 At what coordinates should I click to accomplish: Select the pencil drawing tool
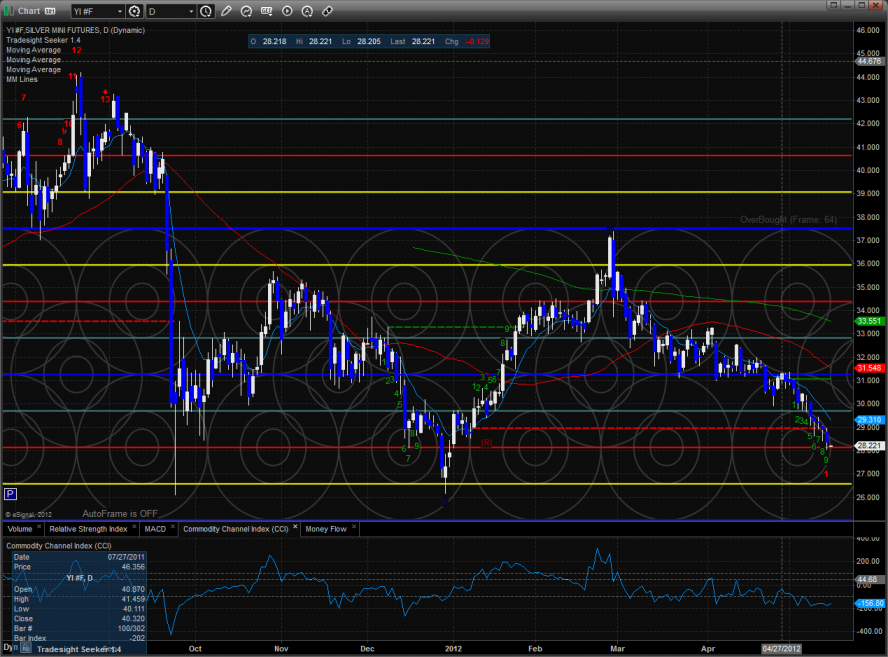[226, 11]
